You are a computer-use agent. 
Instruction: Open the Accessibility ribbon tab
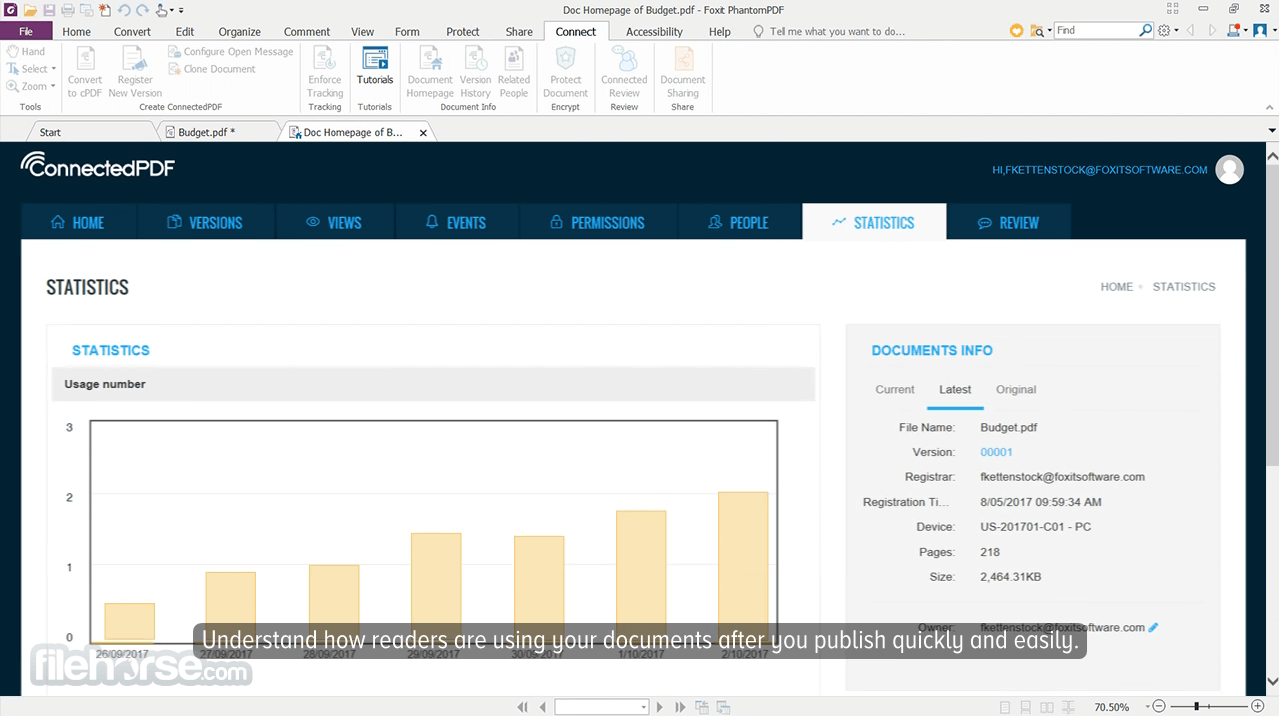click(654, 31)
